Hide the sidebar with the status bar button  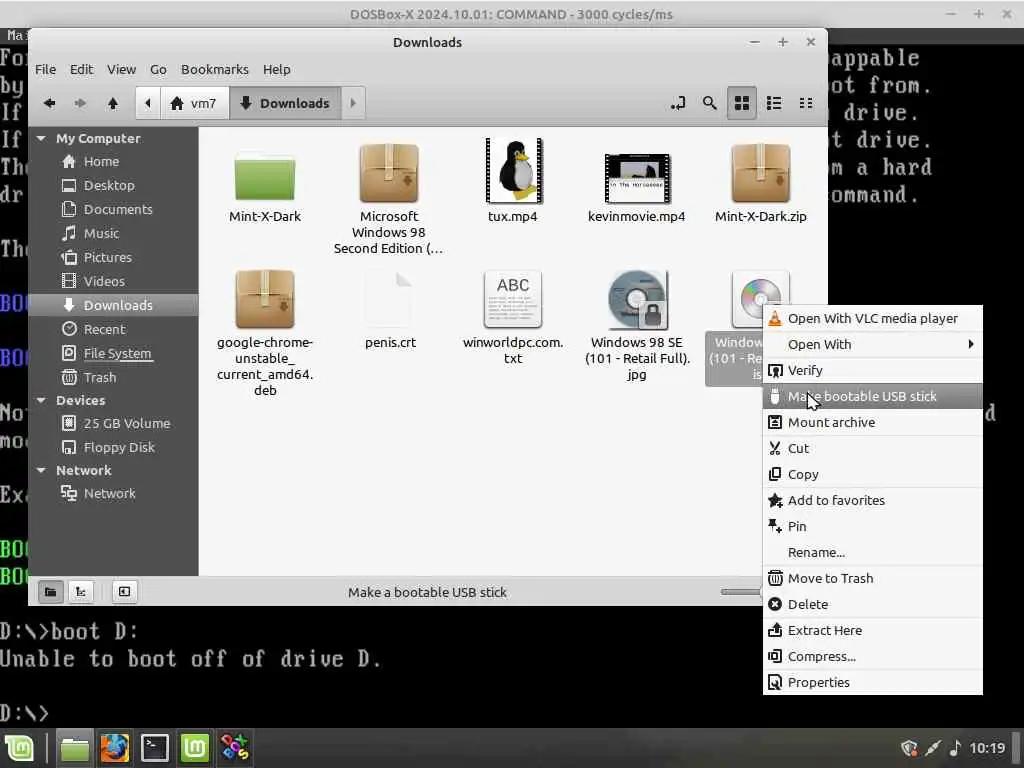(124, 592)
